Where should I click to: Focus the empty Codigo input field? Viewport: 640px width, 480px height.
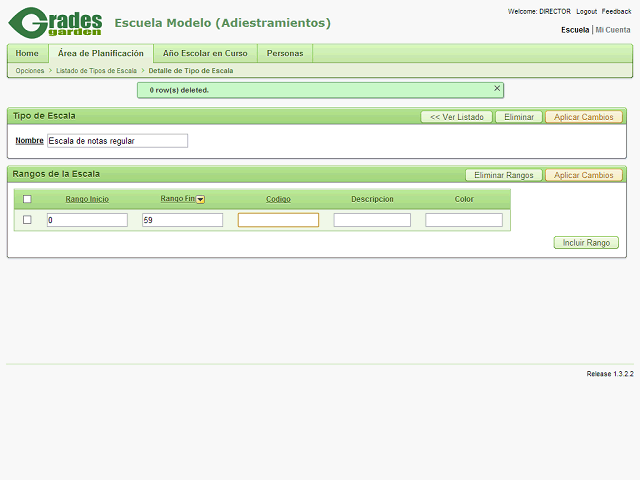[278, 220]
